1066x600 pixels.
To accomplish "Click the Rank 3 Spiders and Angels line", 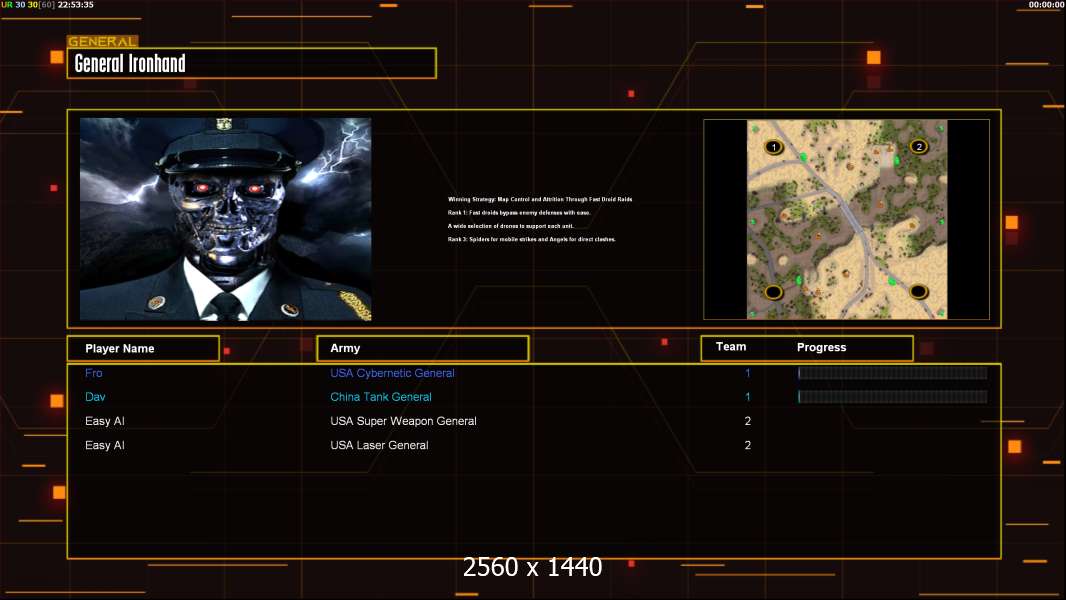I will (x=532, y=239).
